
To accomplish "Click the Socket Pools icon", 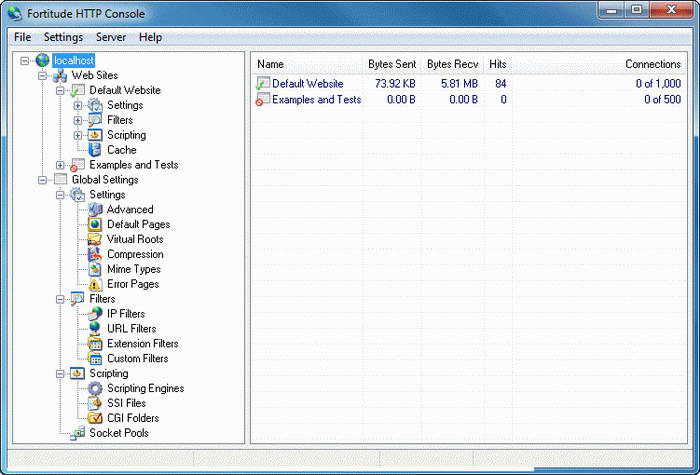I will (x=77, y=433).
